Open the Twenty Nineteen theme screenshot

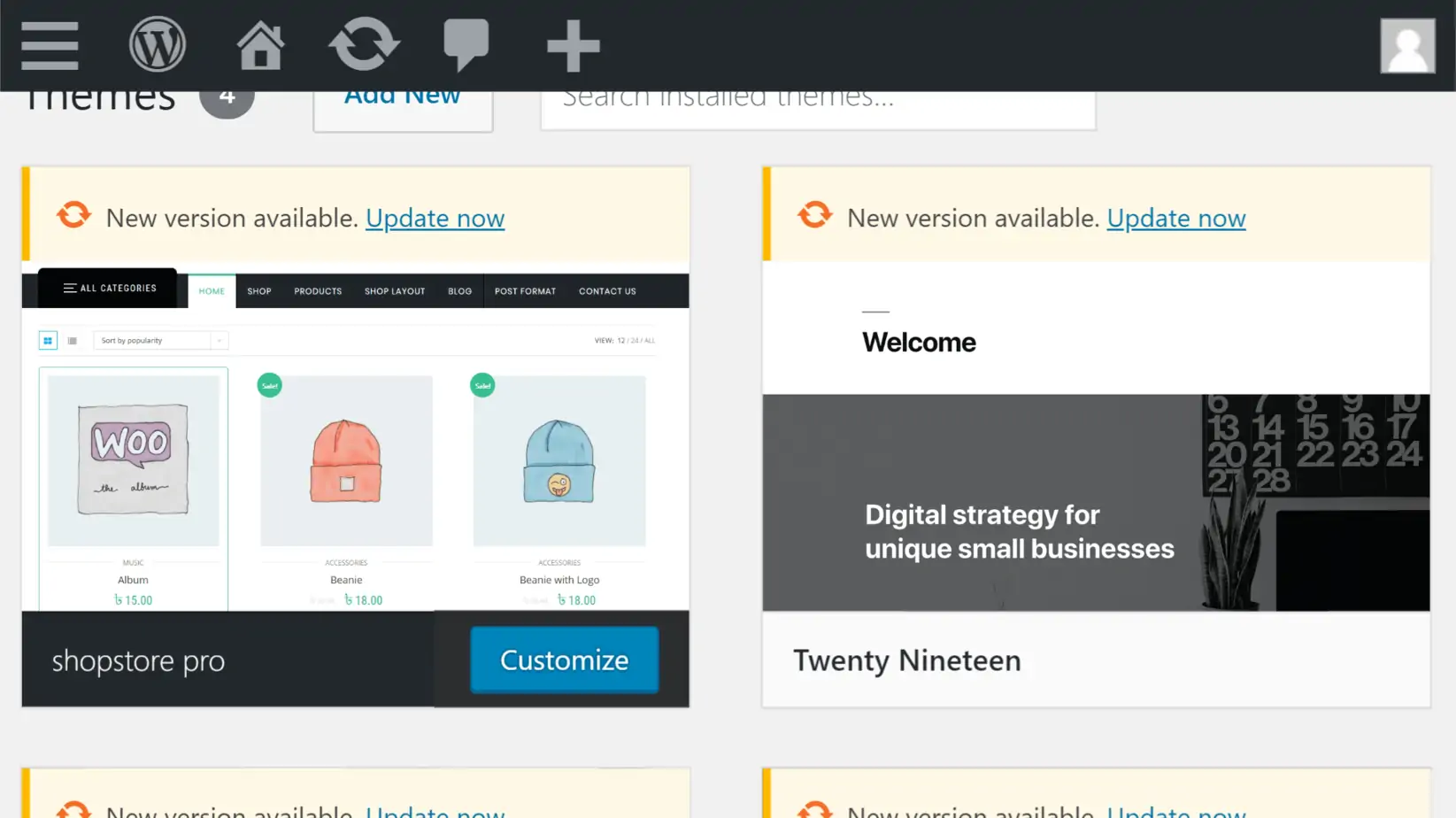click(1096, 436)
